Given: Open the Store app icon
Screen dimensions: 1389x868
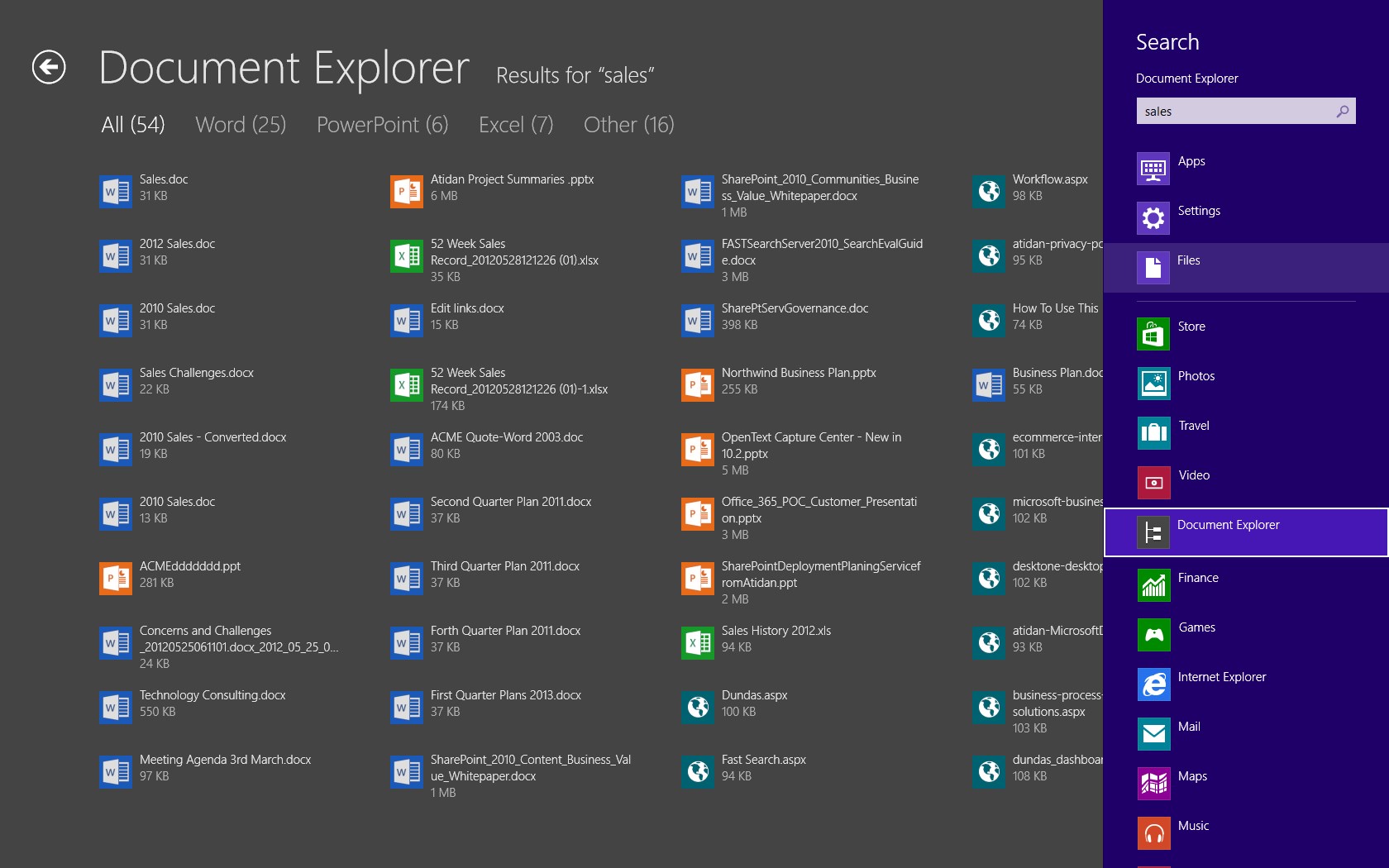Looking at the screenshot, I should (x=1153, y=334).
